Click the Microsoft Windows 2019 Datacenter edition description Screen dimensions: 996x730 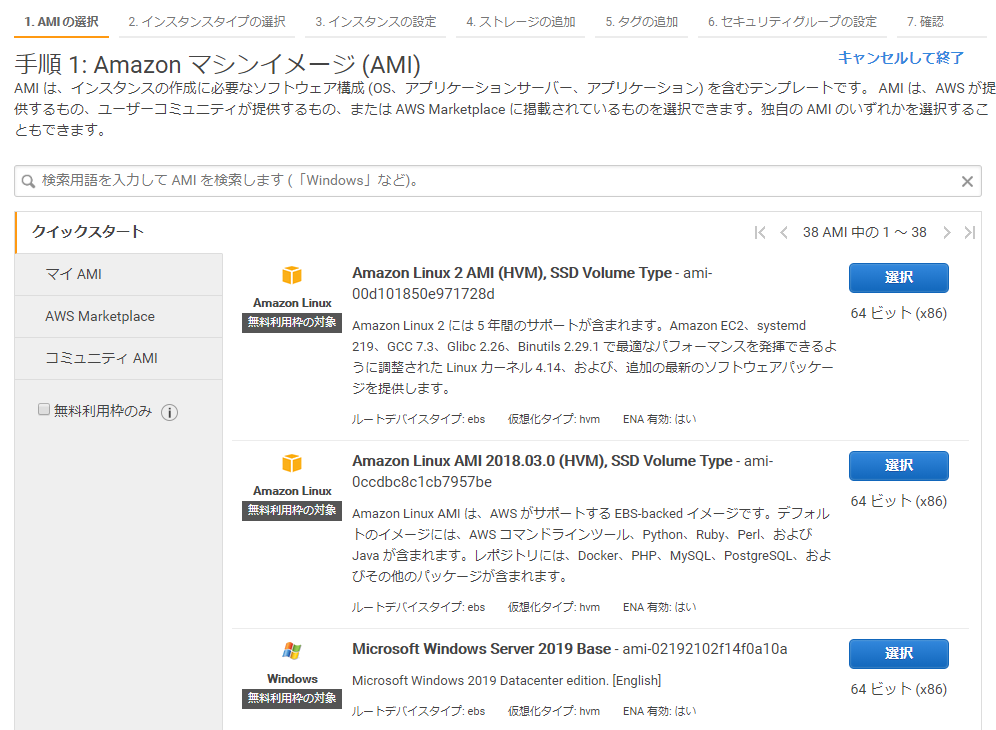(x=506, y=680)
